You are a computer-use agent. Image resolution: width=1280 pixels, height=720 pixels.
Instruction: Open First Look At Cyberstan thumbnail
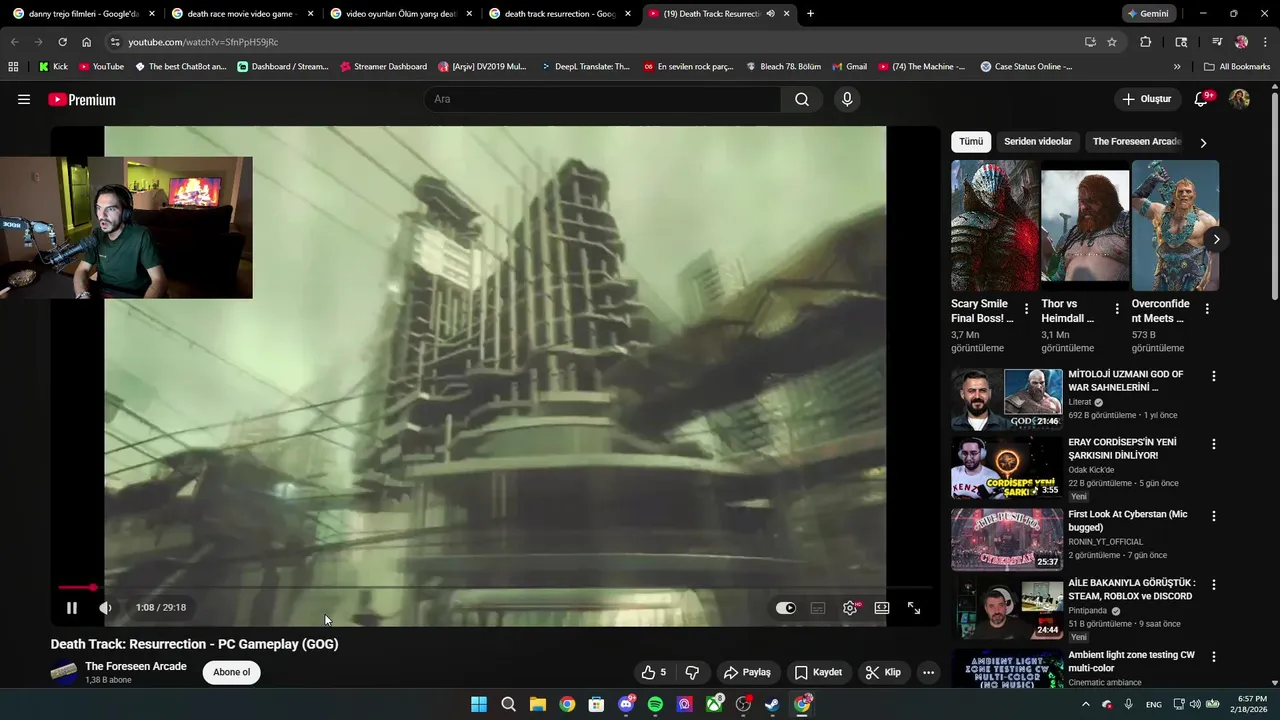pos(1007,539)
